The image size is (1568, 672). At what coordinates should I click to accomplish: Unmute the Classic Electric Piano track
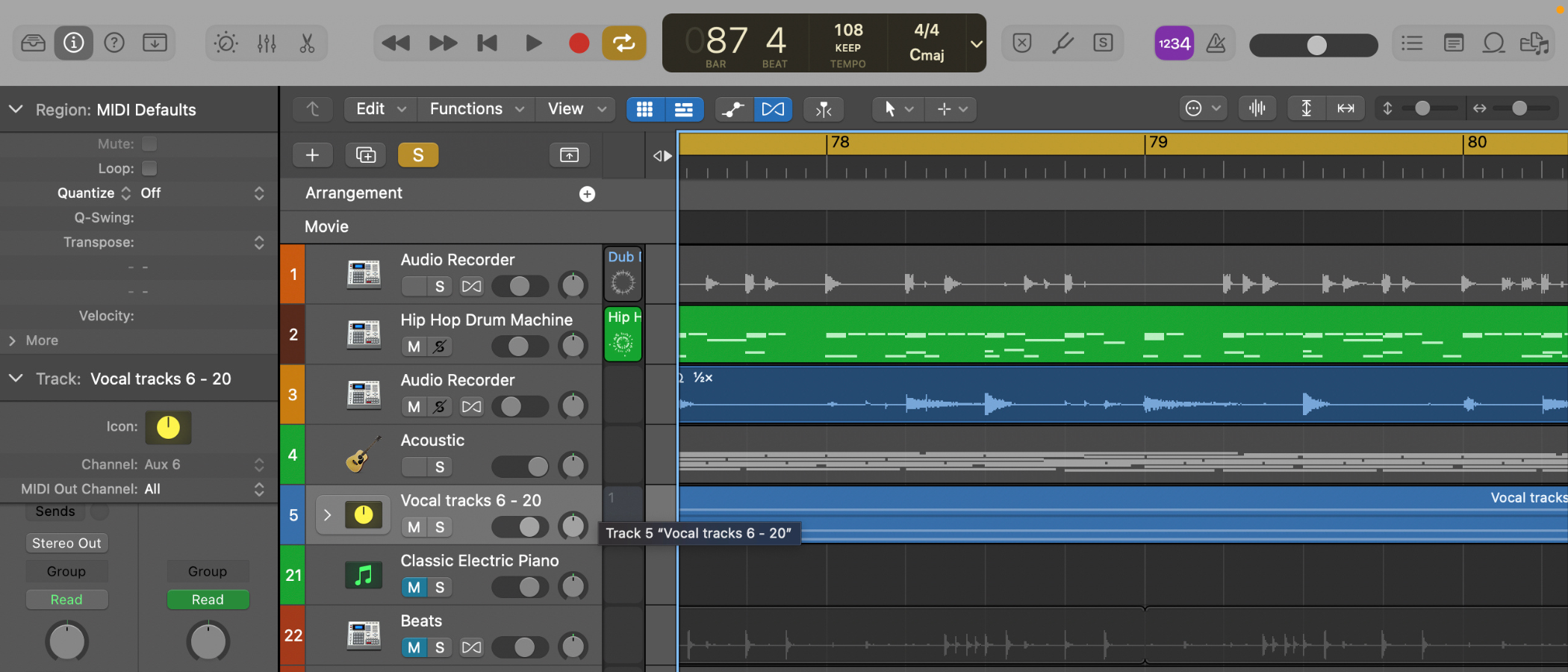pos(414,587)
